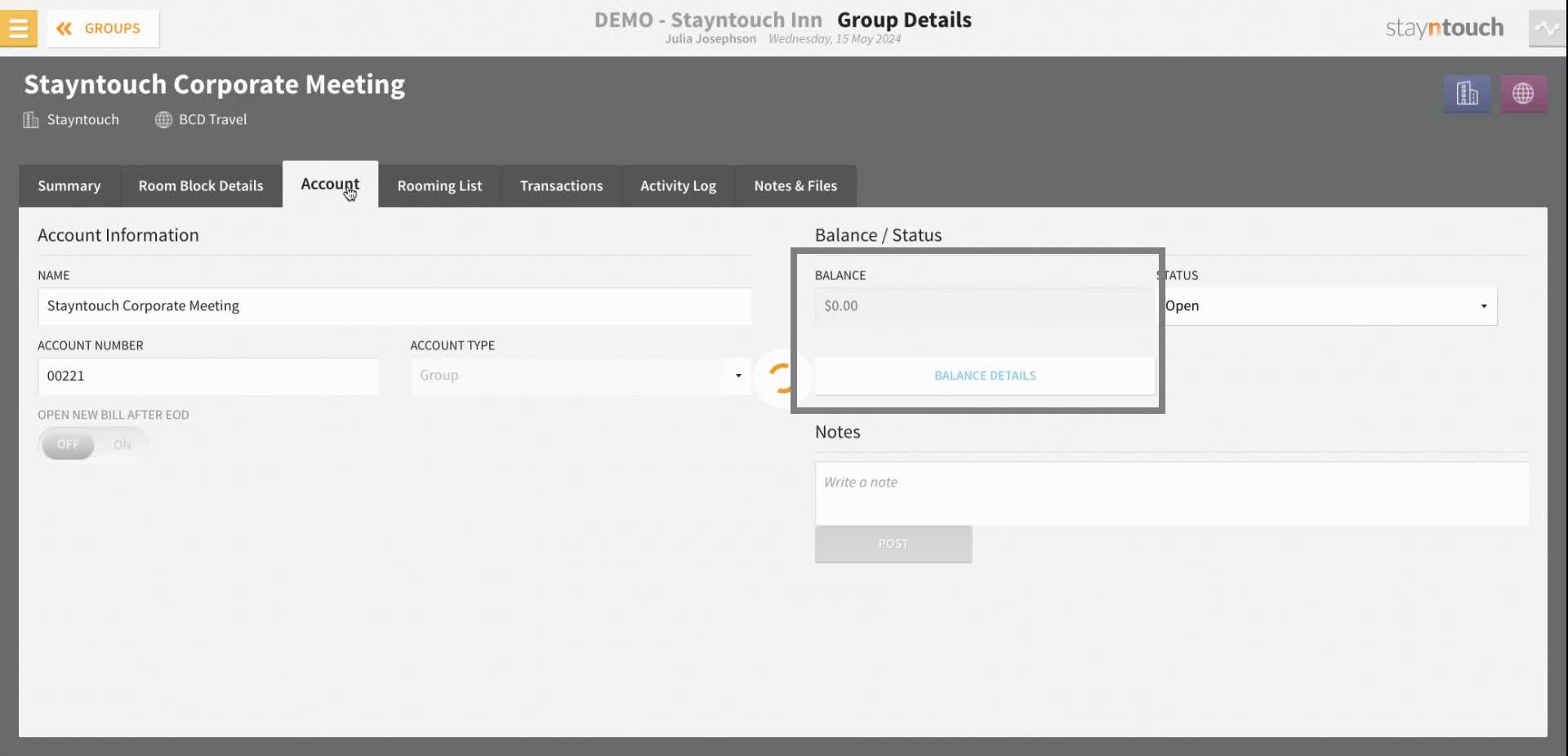The image size is (1568, 756).
Task: View the Transactions tab
Action: point(561,186)
